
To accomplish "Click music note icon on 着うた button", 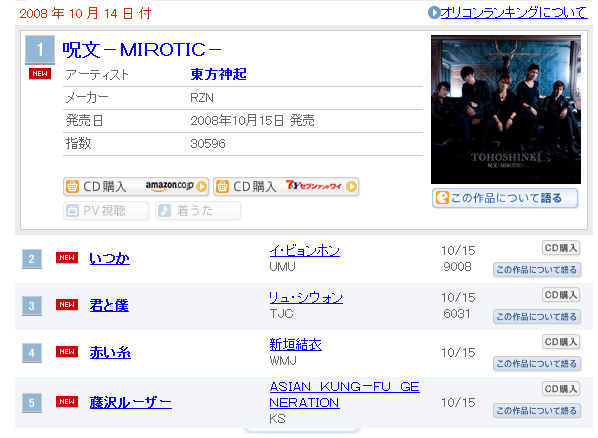I will [x=164, y=211].
